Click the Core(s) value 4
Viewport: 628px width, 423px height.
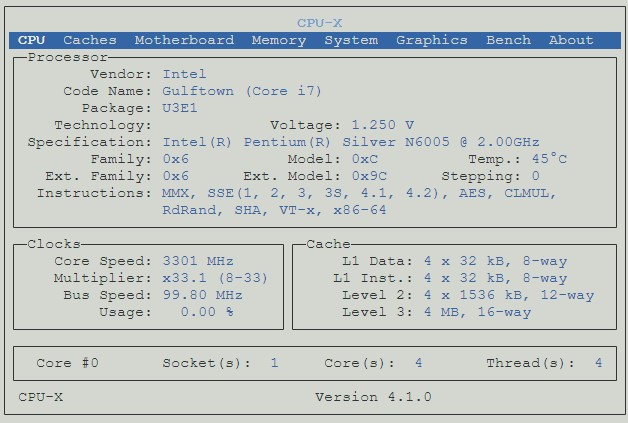click(x=419, y=363)
